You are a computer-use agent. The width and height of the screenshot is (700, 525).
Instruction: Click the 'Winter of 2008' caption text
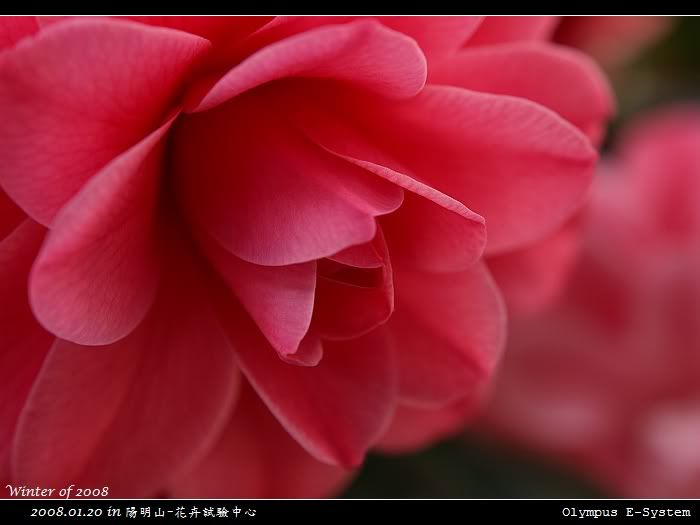pos(57,491)
